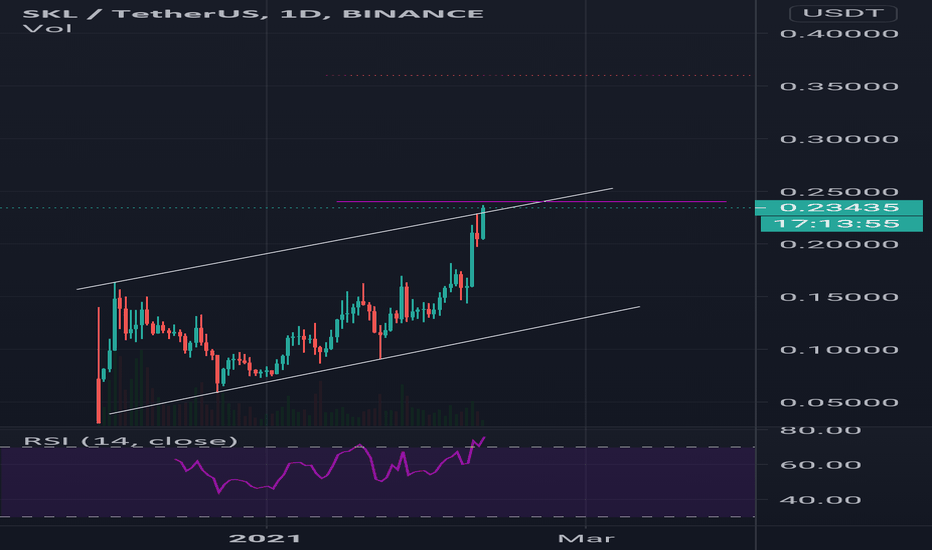Click the RSI 60.00 axis label
The width and height of the screenshot is (932, 550).
820,464
